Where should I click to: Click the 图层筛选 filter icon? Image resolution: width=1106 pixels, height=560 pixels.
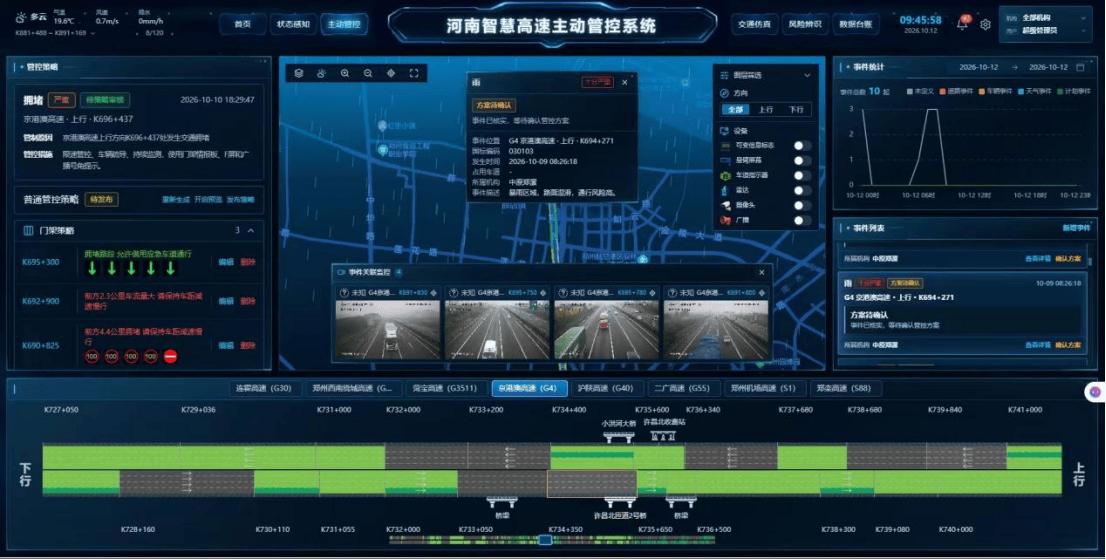[x=724, y=75]
